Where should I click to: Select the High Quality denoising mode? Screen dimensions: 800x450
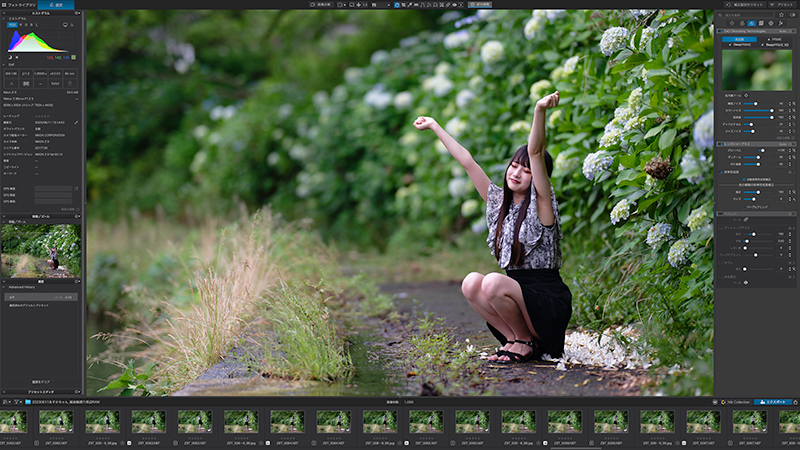coord(739,39)
